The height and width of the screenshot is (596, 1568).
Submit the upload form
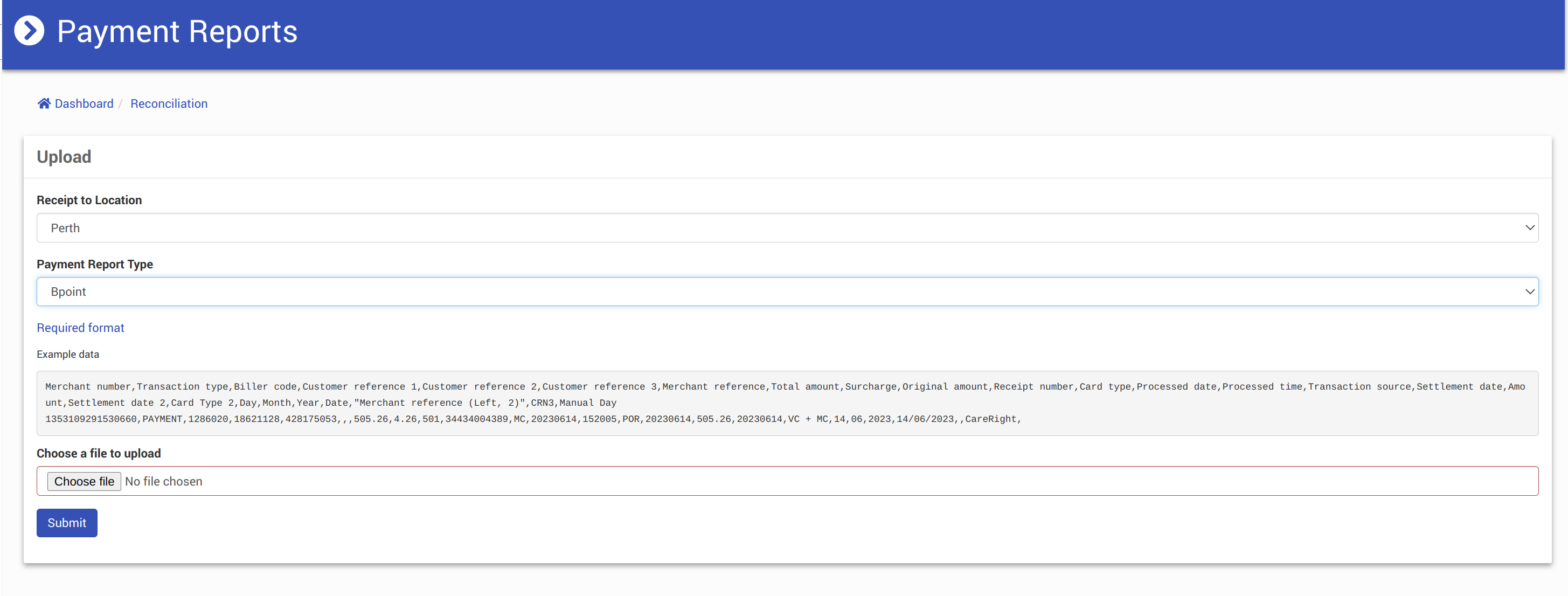(x=66, y=523)
